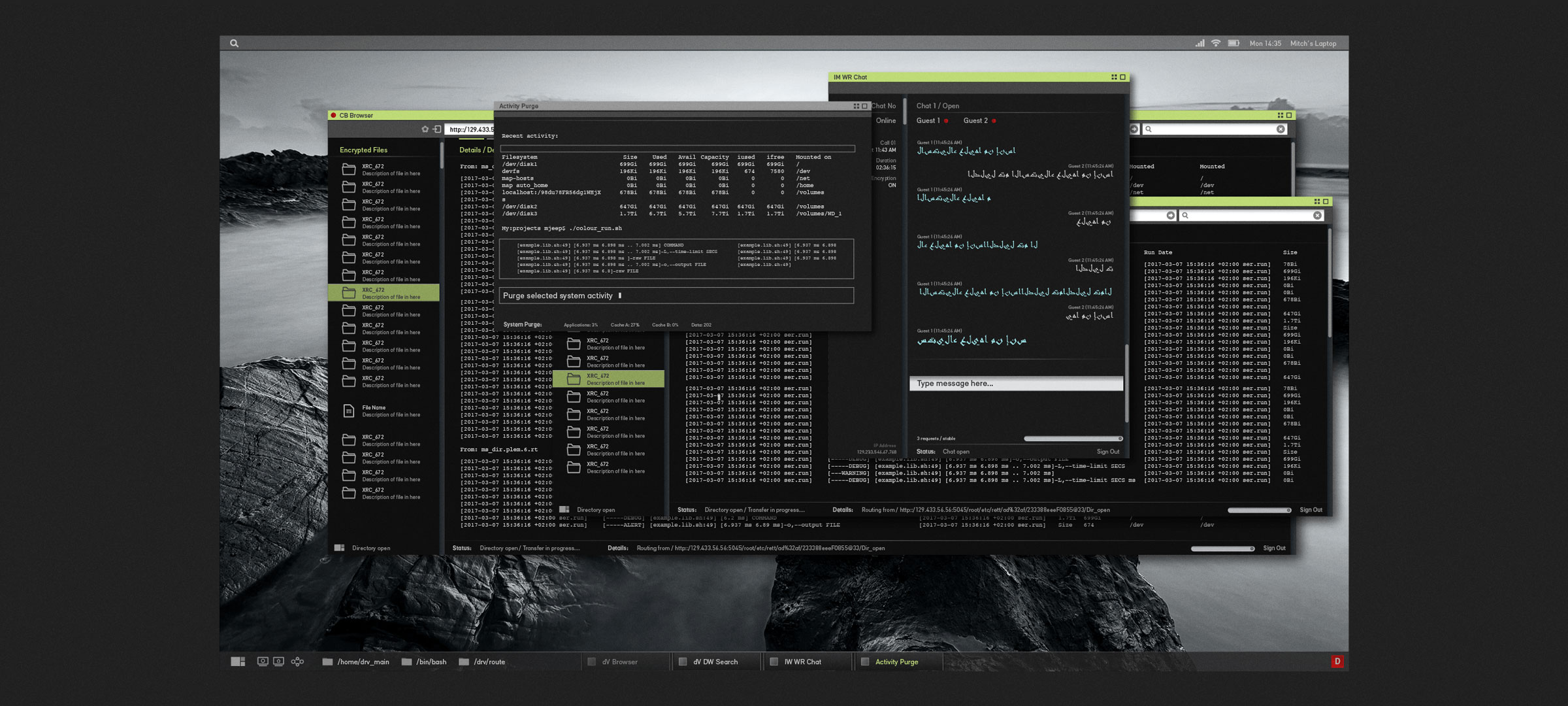Adjust the slider beside 3 requests / stable
1568x706 pixels.
1073,439
